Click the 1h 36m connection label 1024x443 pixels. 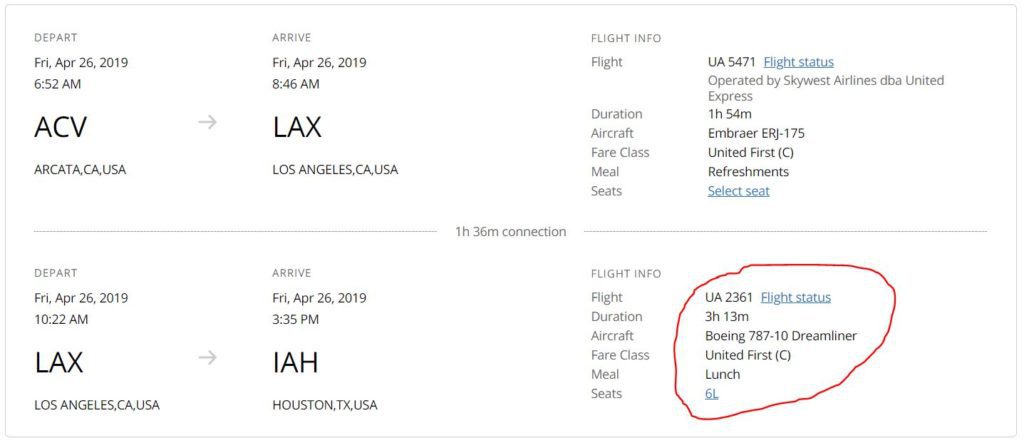[x=510, y=232]
